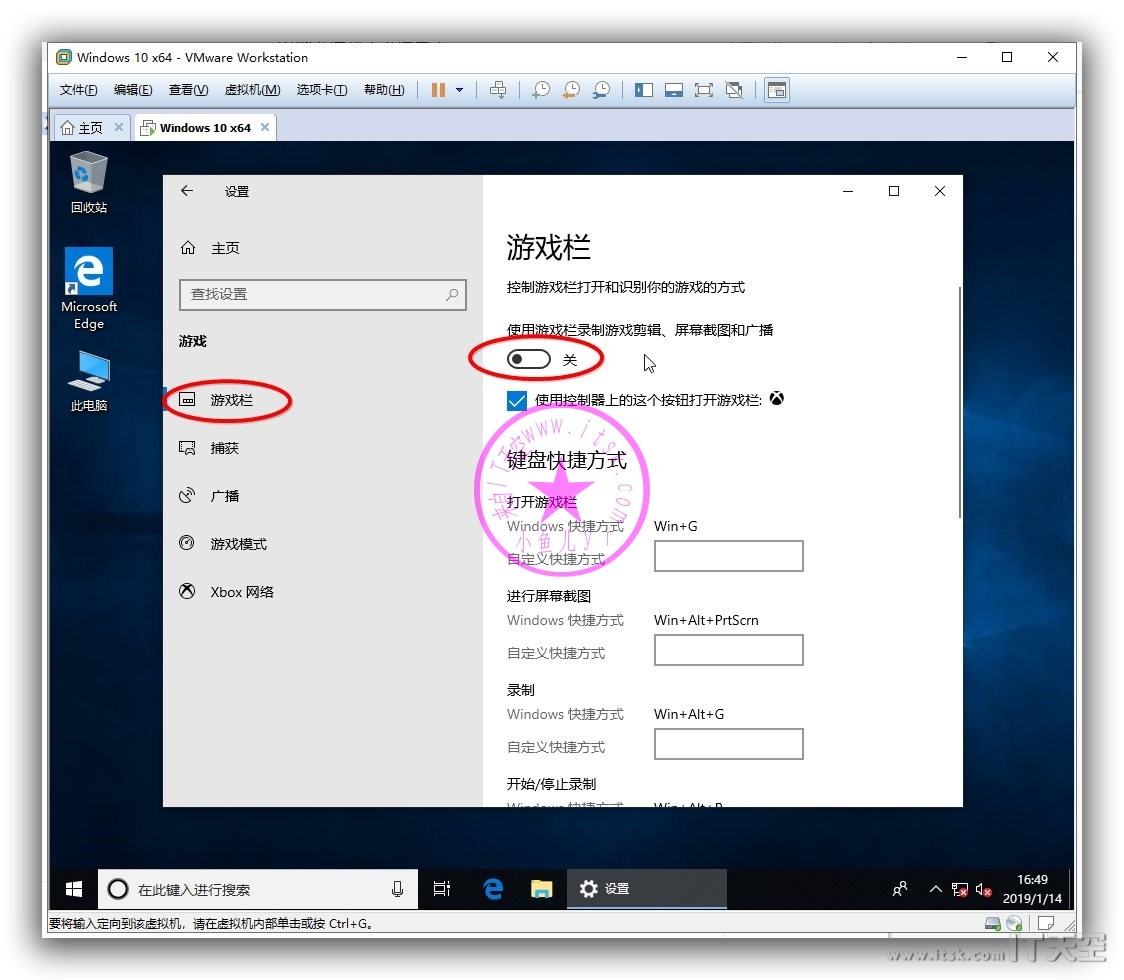Go back using the settings back arrow

pos(187,191)
